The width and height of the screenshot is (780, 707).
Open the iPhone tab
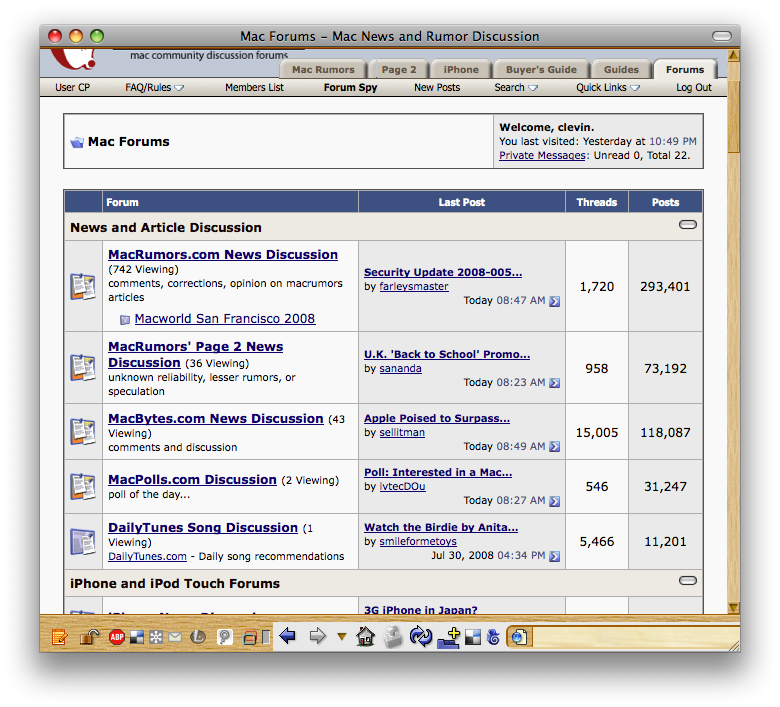(x=461, y=70)
